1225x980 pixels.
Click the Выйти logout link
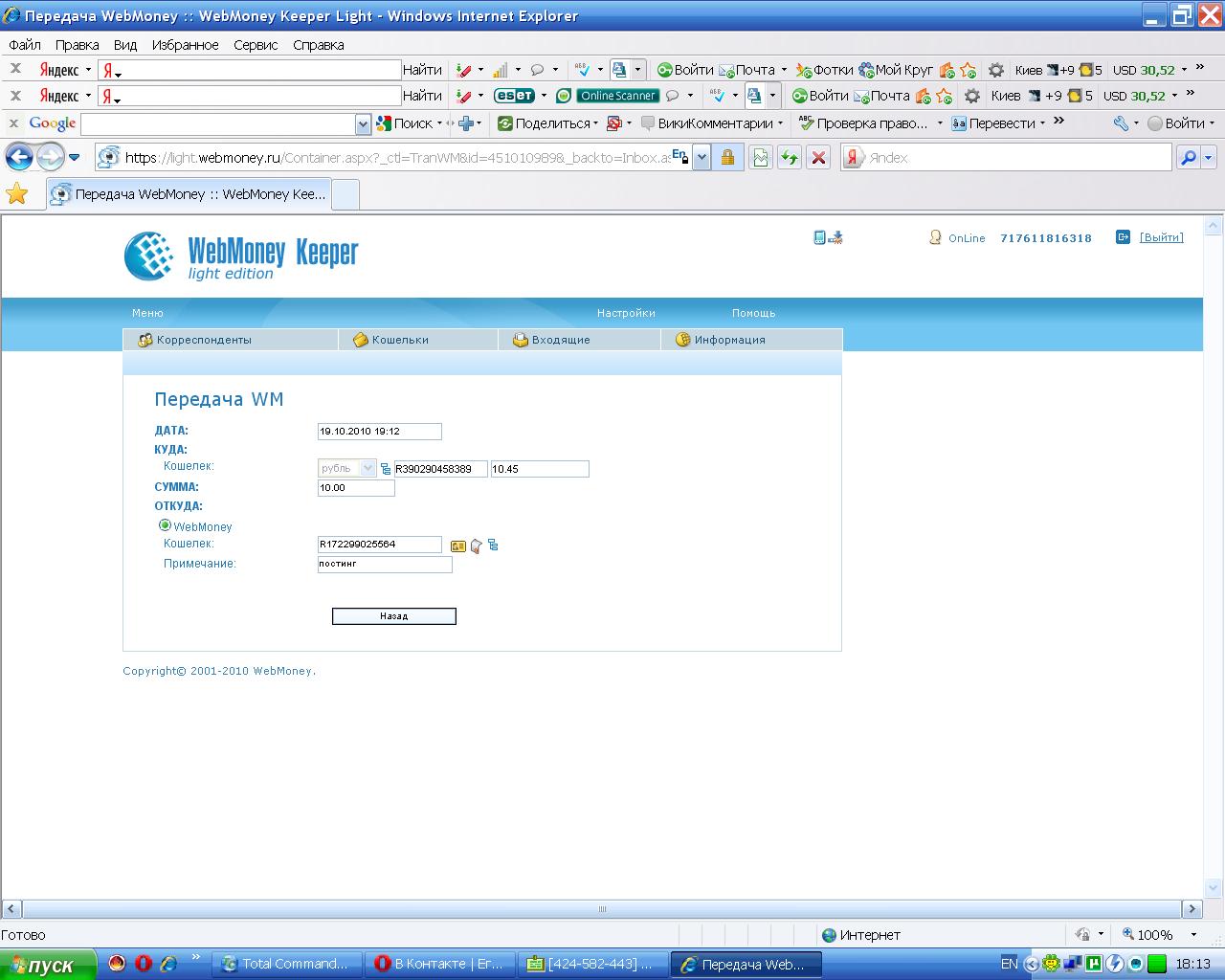point(1161,237)
